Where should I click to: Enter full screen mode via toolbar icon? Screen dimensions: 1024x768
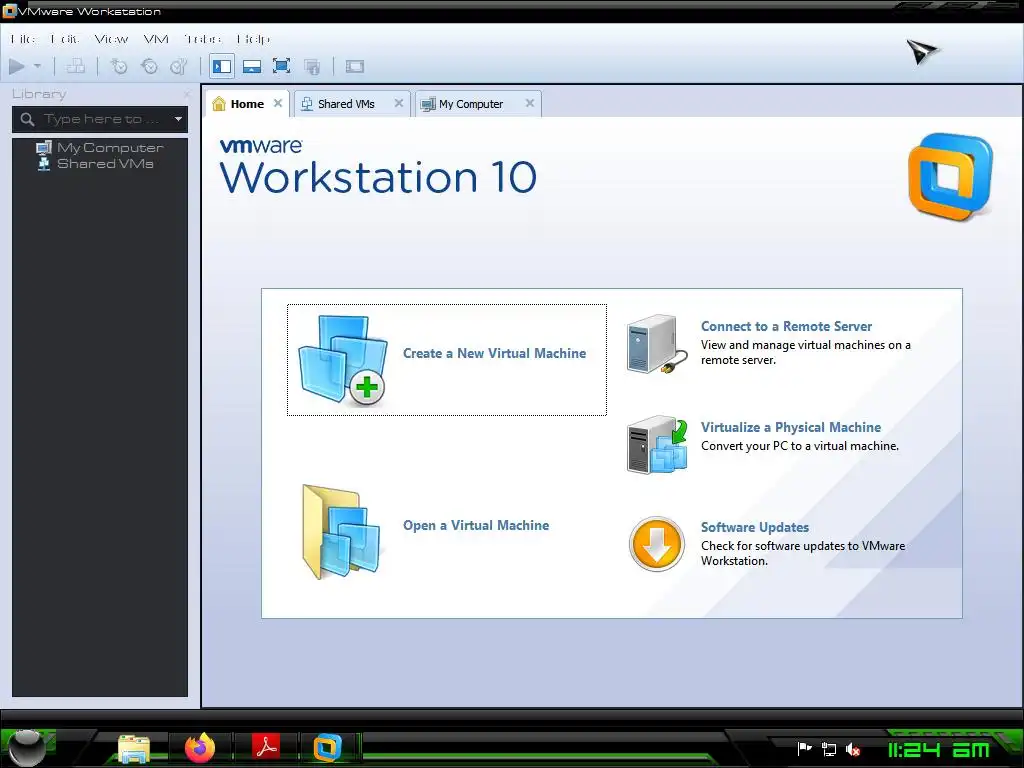click(x=281, y=66)
